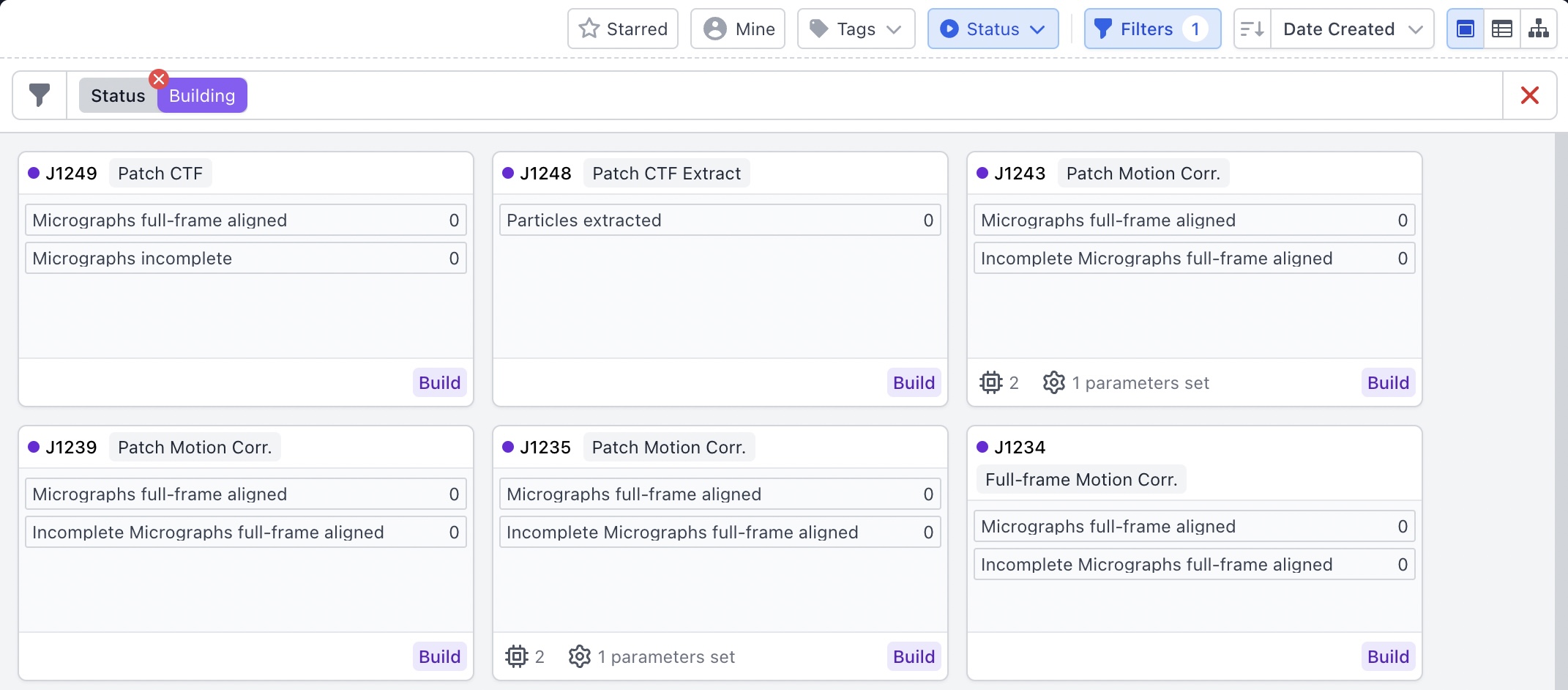Click the gear icon on J1243 card
Screen dimensions: 1568x690
click(1053, 382)
